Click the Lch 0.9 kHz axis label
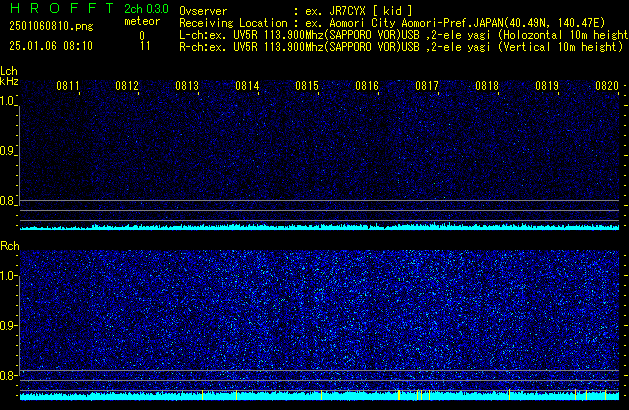This screenshot has height=410, width=629. click(x=7, y=151)
